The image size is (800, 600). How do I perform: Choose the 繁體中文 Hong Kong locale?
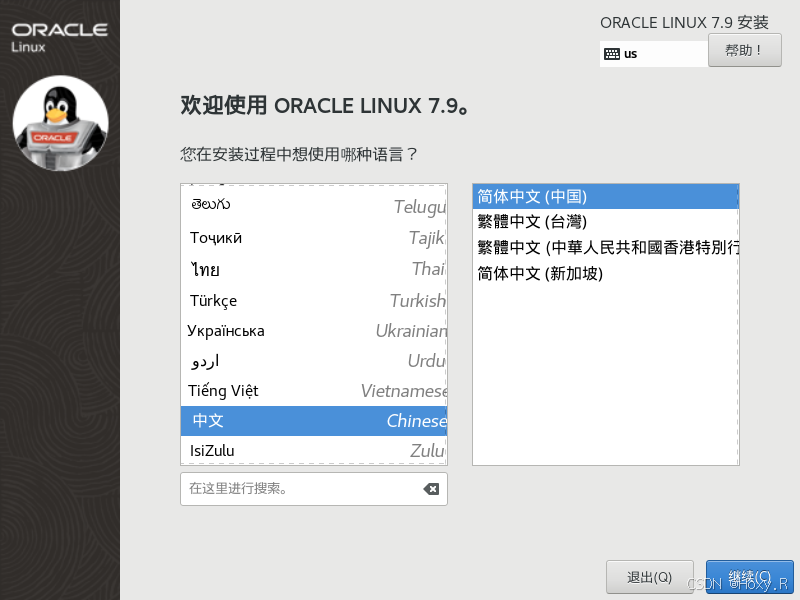pos(606,247)
